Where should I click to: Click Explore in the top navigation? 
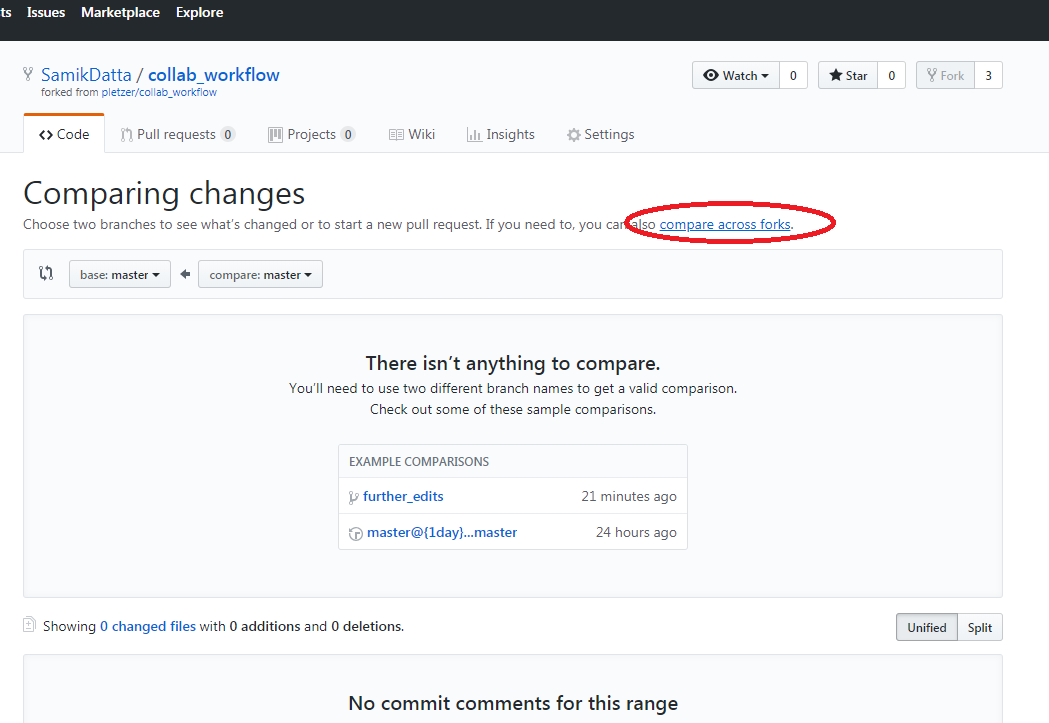(199, 13)
